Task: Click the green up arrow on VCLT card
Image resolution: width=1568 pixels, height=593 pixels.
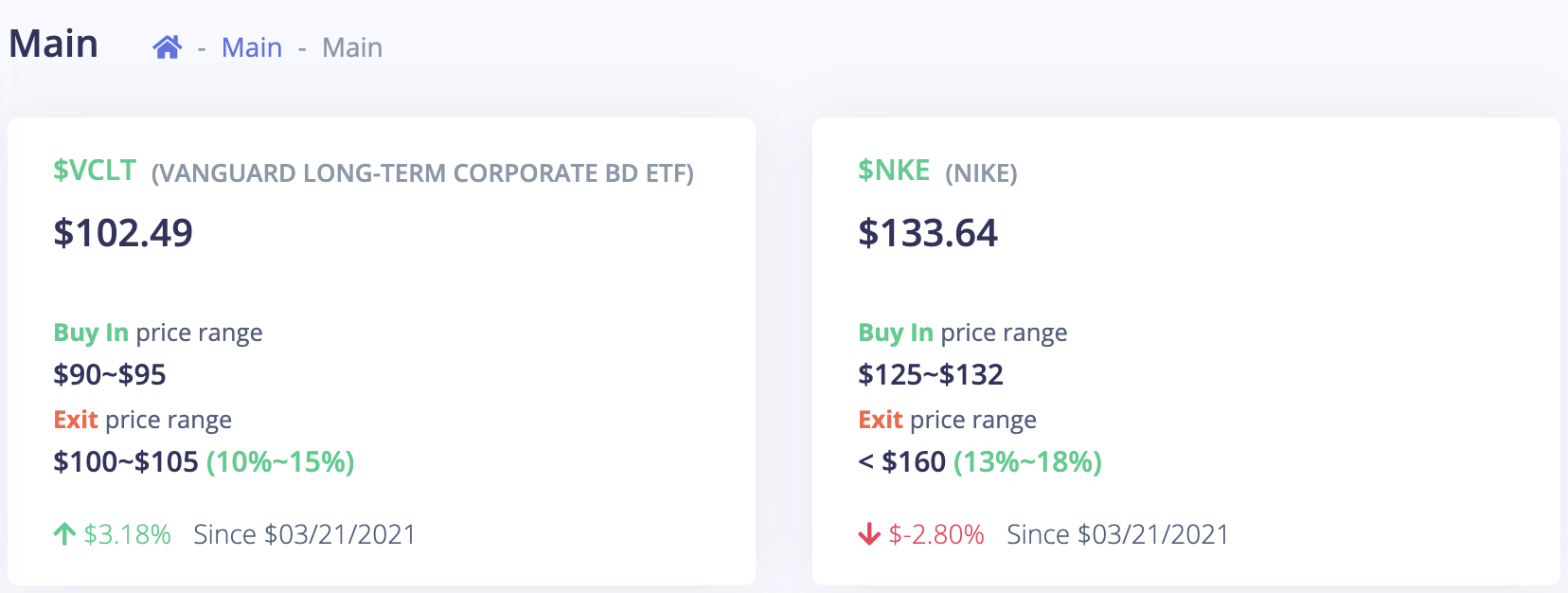Action: (x=64, y=534)
